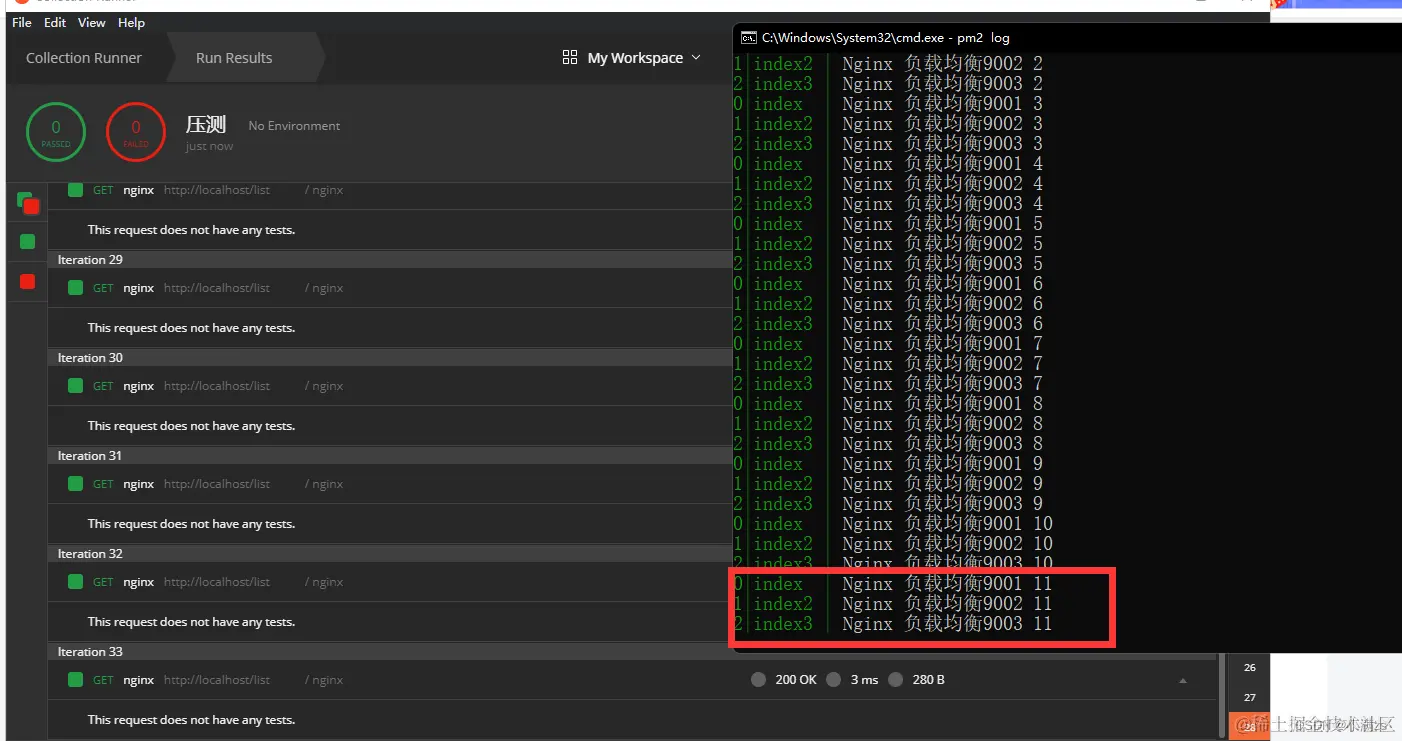
Task: Click the Iteration 30 header
Action: pos(90,358)
